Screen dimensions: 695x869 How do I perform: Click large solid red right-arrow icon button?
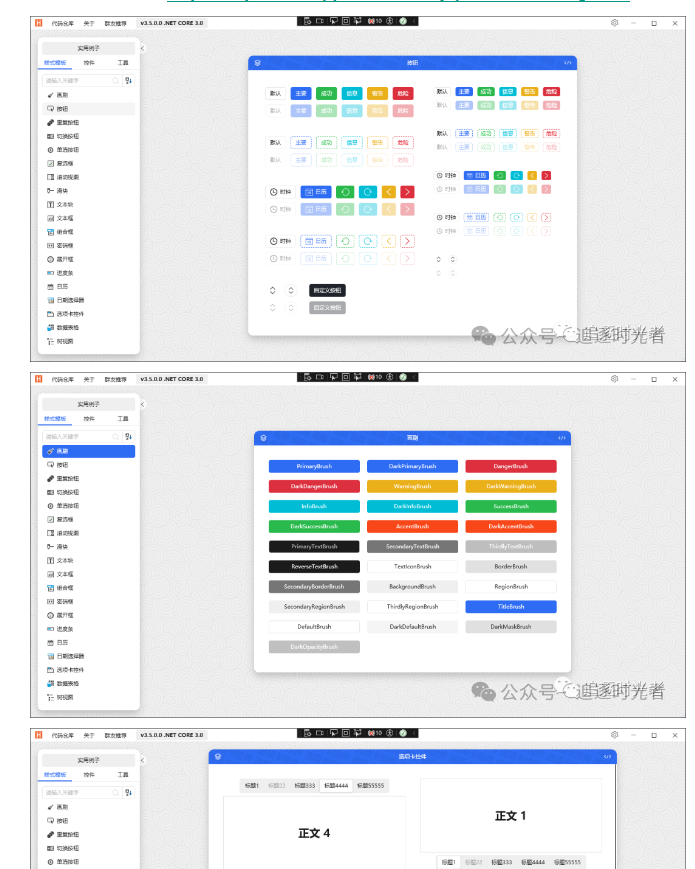407,192
